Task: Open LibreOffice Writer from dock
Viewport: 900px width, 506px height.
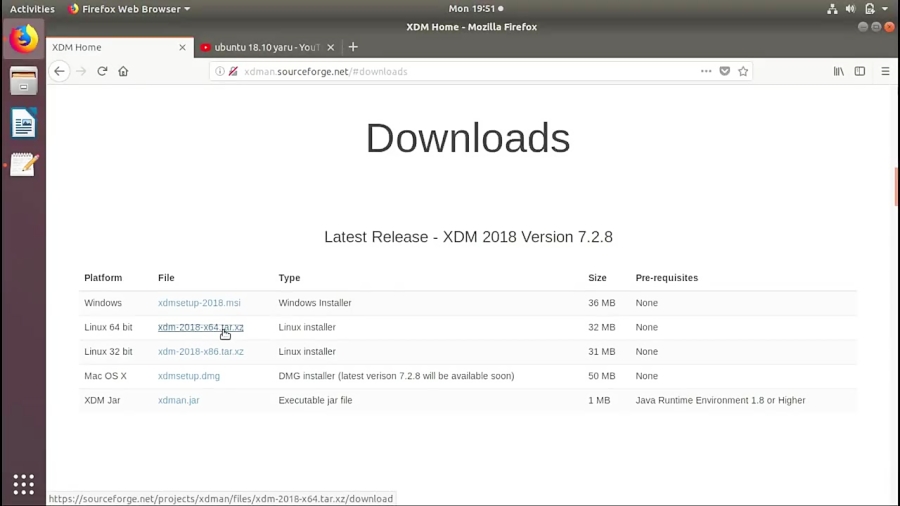Action: (24, 123)
